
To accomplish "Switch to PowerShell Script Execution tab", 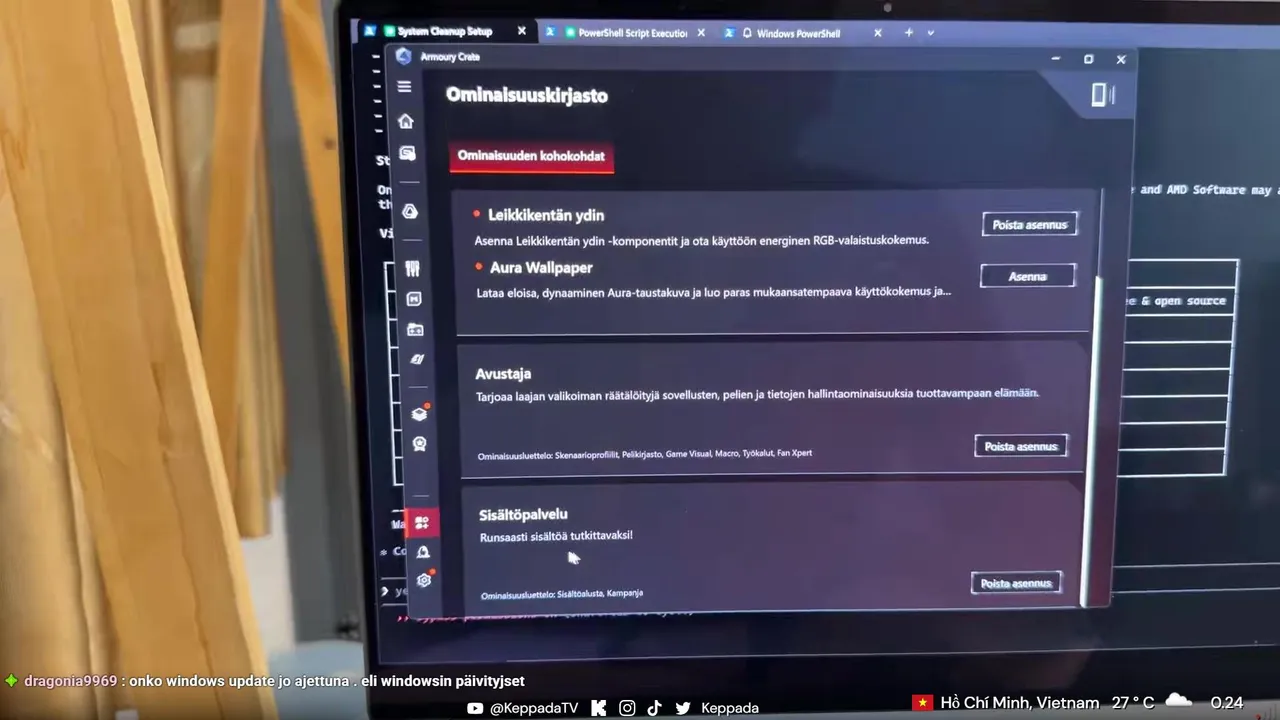I will 627,33.
